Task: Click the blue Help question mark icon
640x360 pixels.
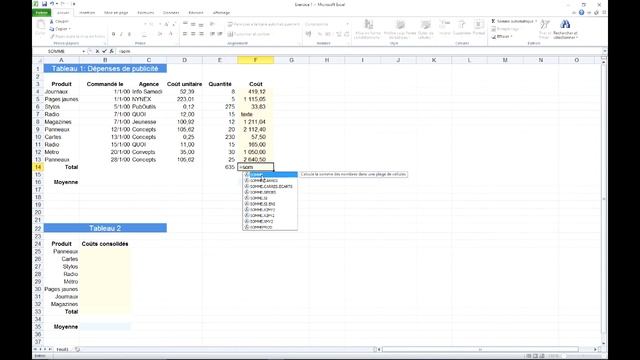Action: [581, 12]
